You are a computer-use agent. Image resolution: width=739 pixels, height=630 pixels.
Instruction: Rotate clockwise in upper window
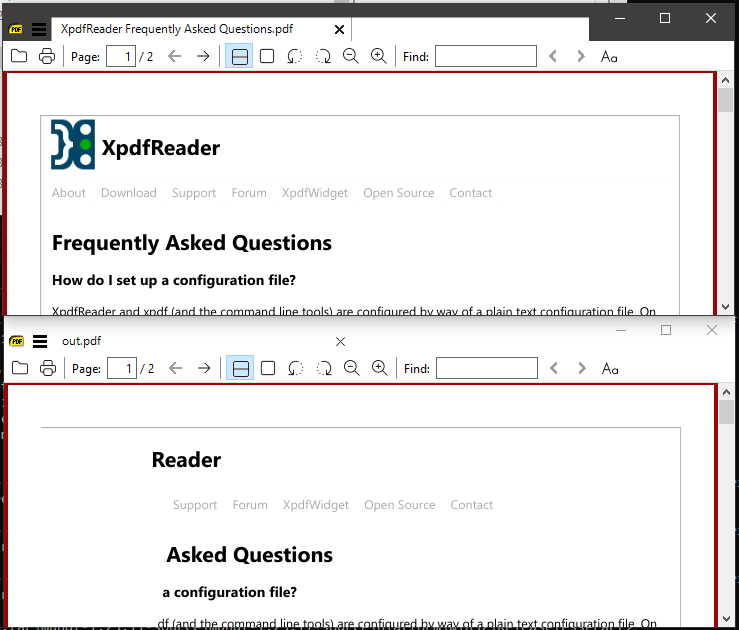[323, 56]
